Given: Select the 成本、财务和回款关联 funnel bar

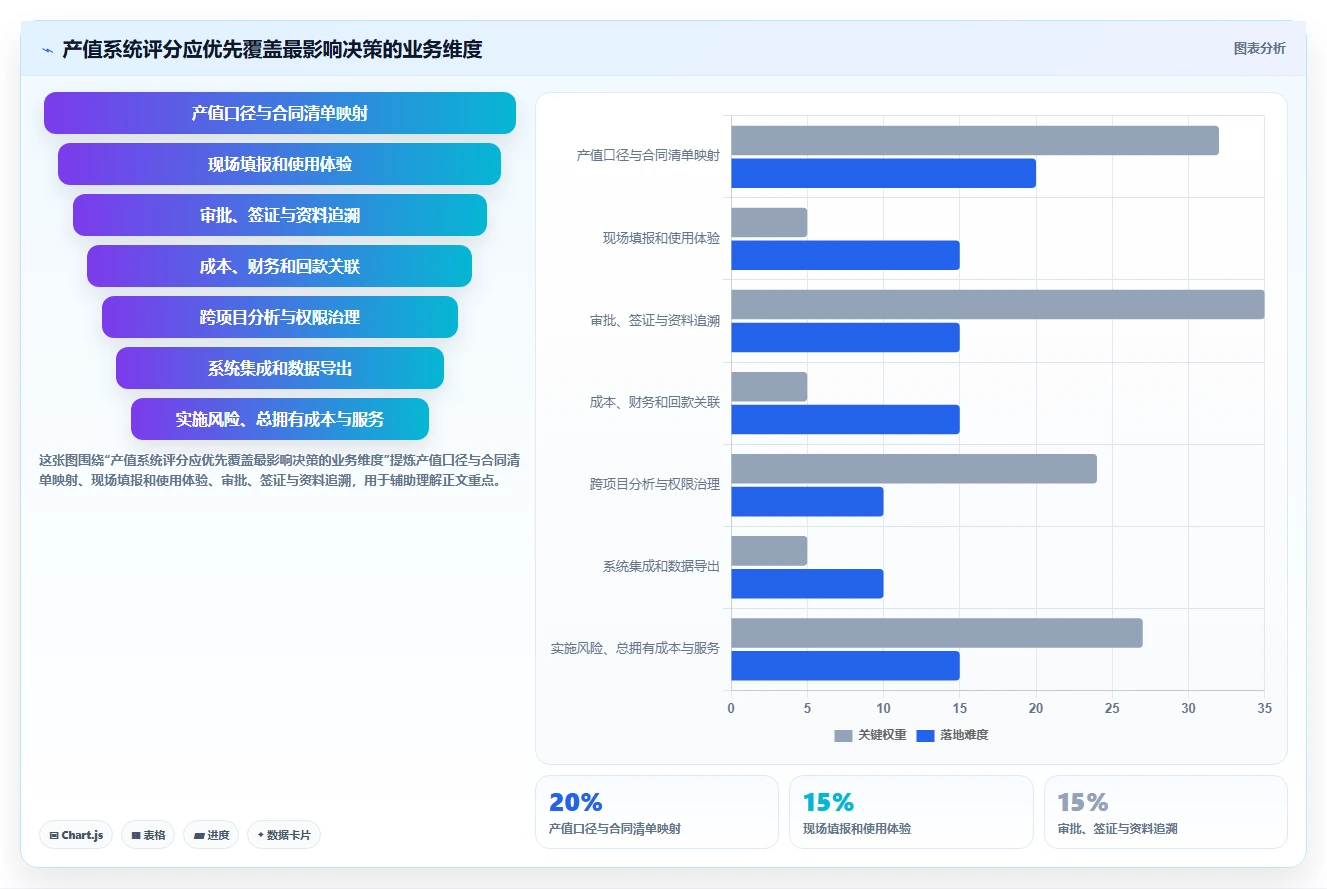Looking at the screenshot, I should pyautogui.click(x=280, y=266).
